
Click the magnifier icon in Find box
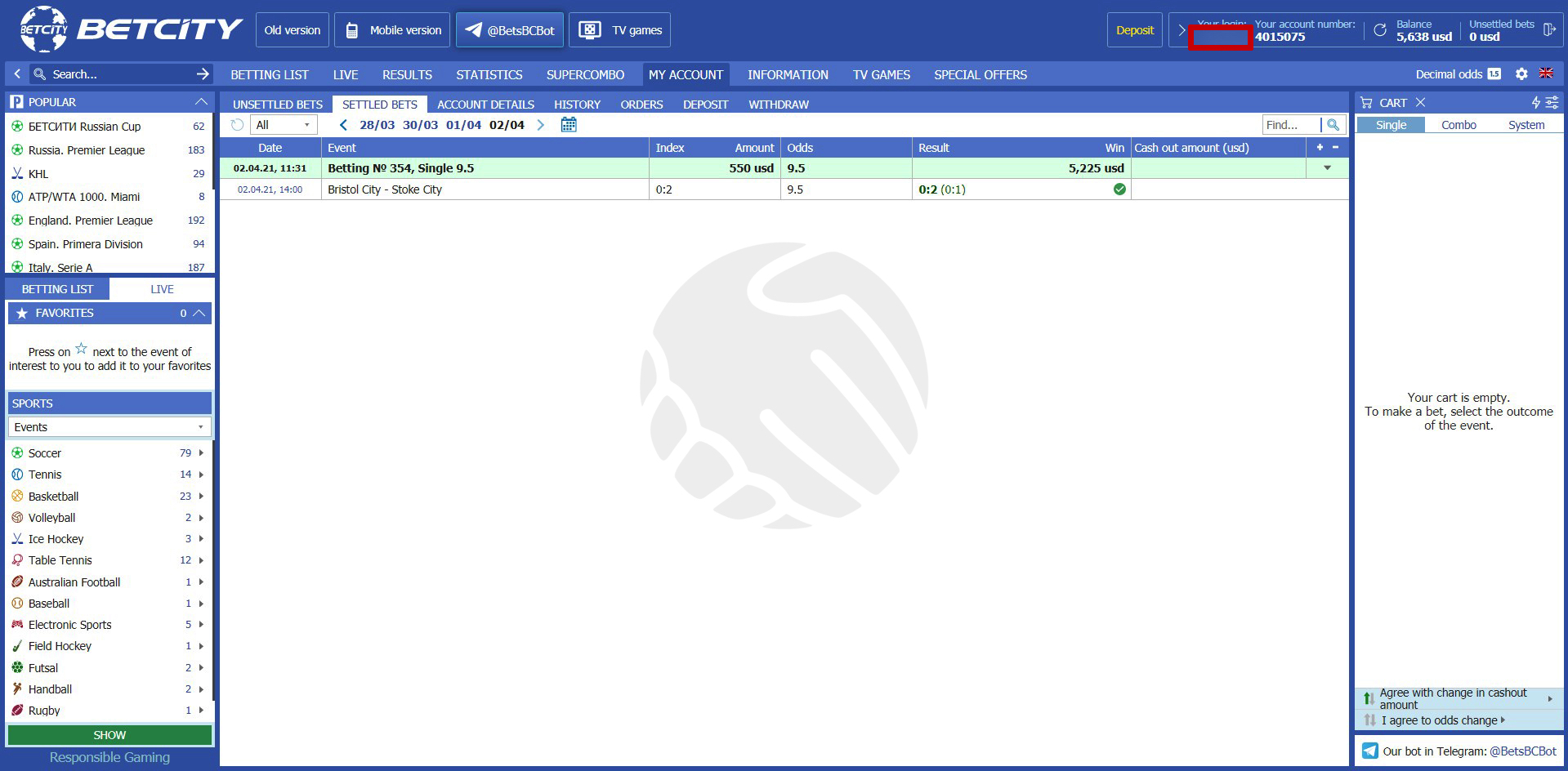(x=1333, y=125)
